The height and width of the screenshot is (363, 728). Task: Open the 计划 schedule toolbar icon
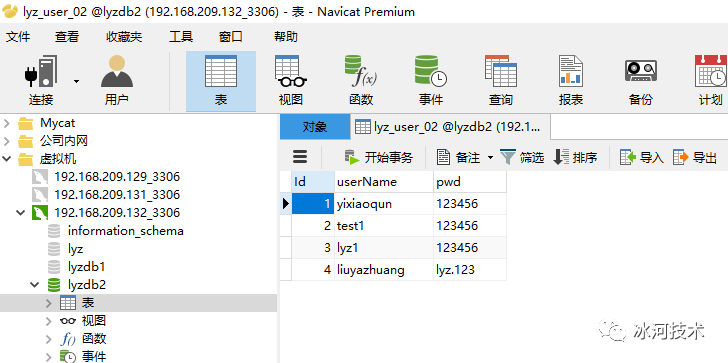click(x=710, y=81)
